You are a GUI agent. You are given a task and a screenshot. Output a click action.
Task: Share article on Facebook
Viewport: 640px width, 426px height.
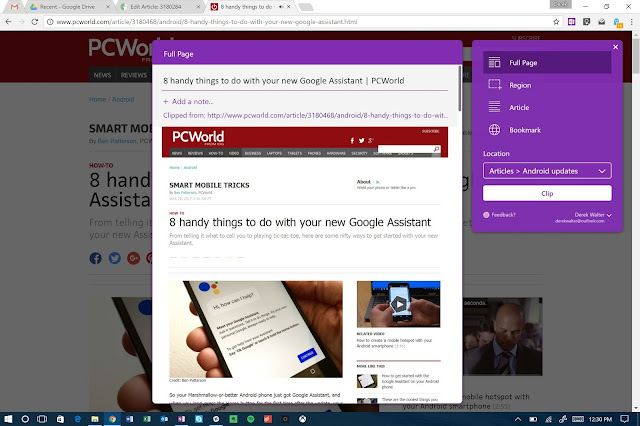click(x=96, y=258)
